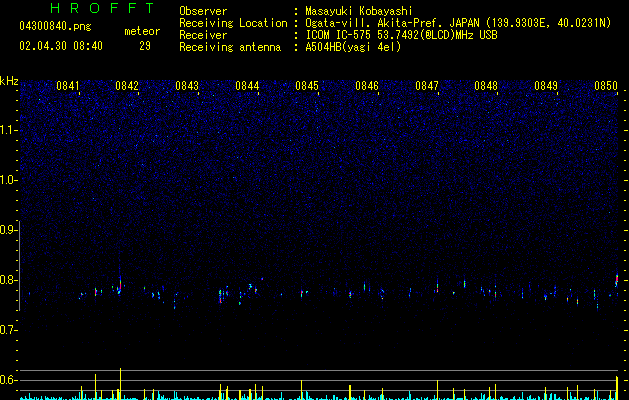Click the 0.7 kHz axis label
629x400 pixels.
(8, 330)
